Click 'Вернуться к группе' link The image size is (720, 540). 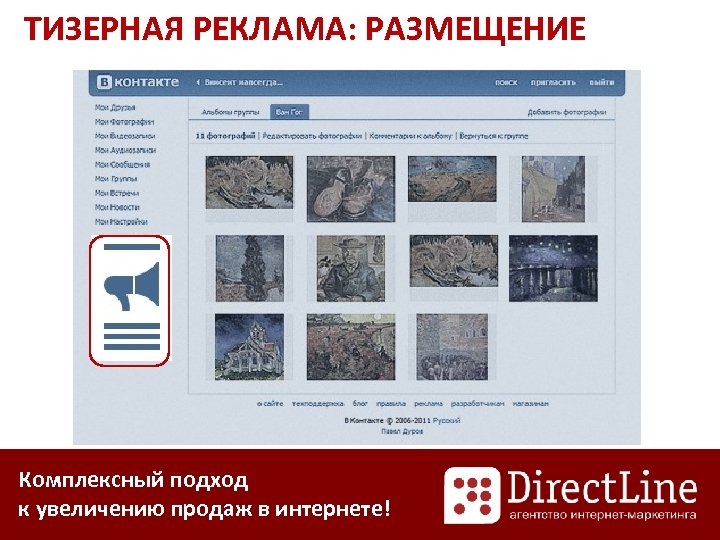494,136
